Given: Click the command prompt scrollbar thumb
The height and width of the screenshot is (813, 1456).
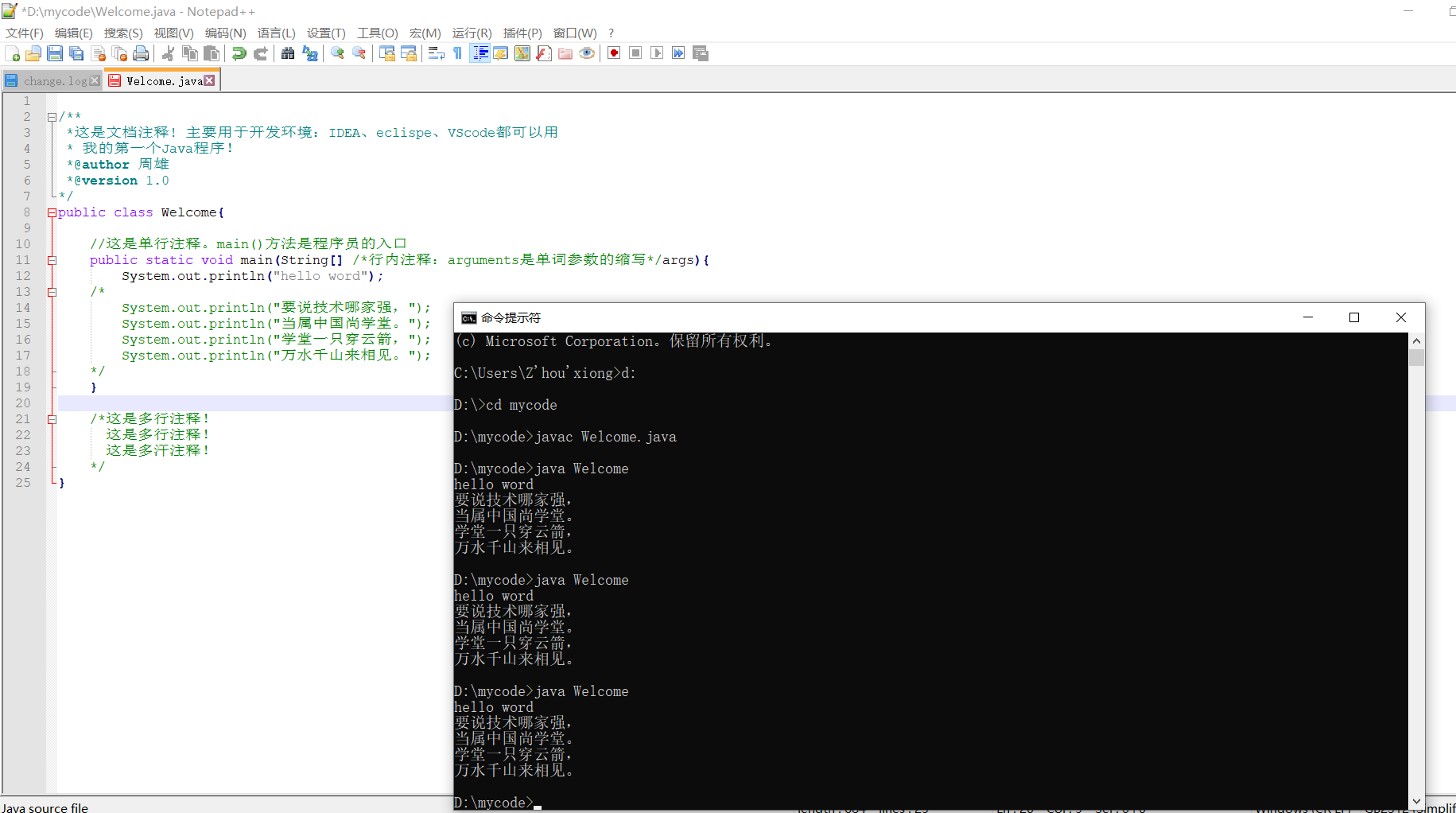Looking at the screenshot, I should (1416, 357).
